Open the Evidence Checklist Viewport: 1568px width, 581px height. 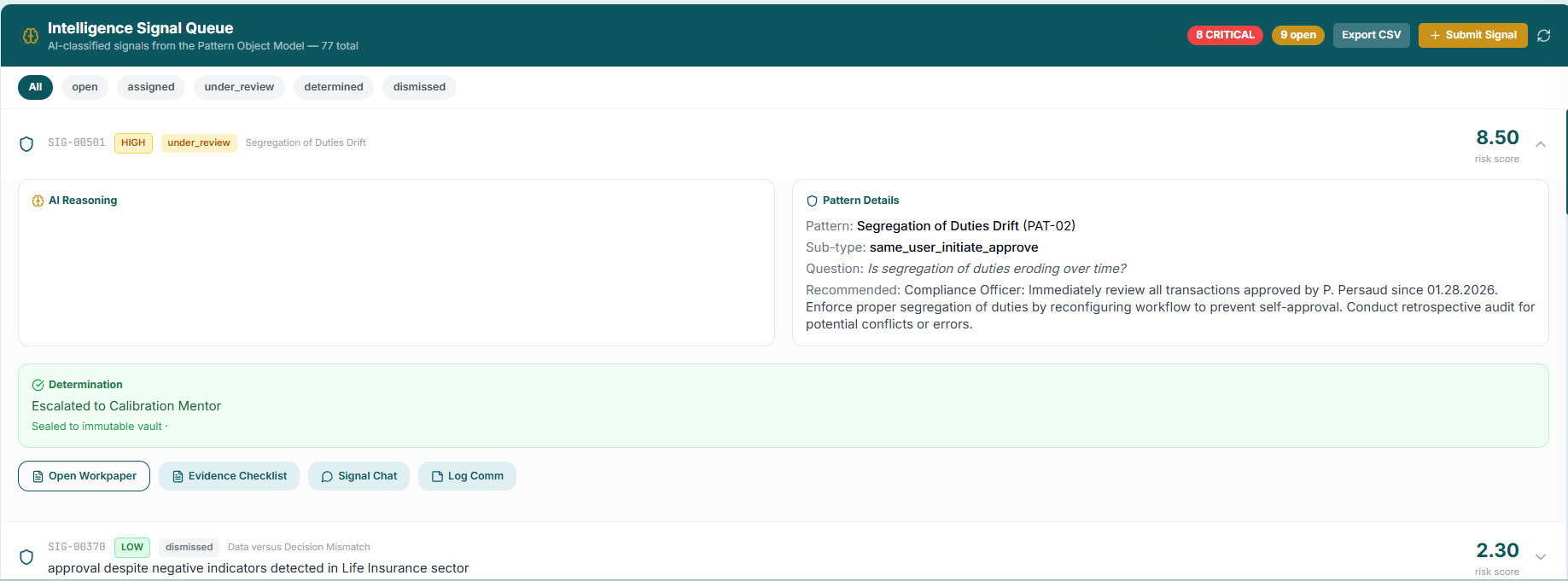point(229,476)
